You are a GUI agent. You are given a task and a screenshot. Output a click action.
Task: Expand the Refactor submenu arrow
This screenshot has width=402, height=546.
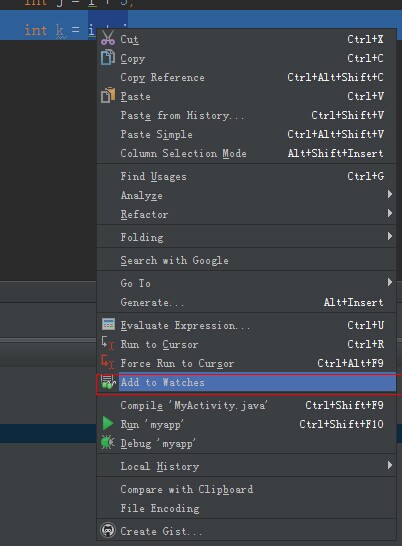(390, 213)
